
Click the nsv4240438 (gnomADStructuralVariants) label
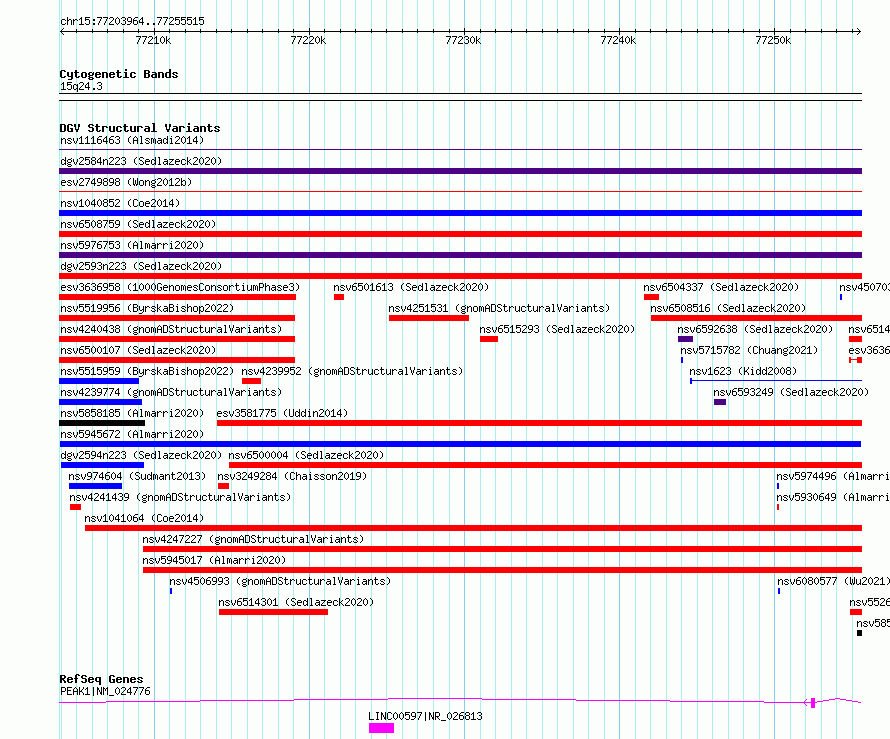(171, 329)
